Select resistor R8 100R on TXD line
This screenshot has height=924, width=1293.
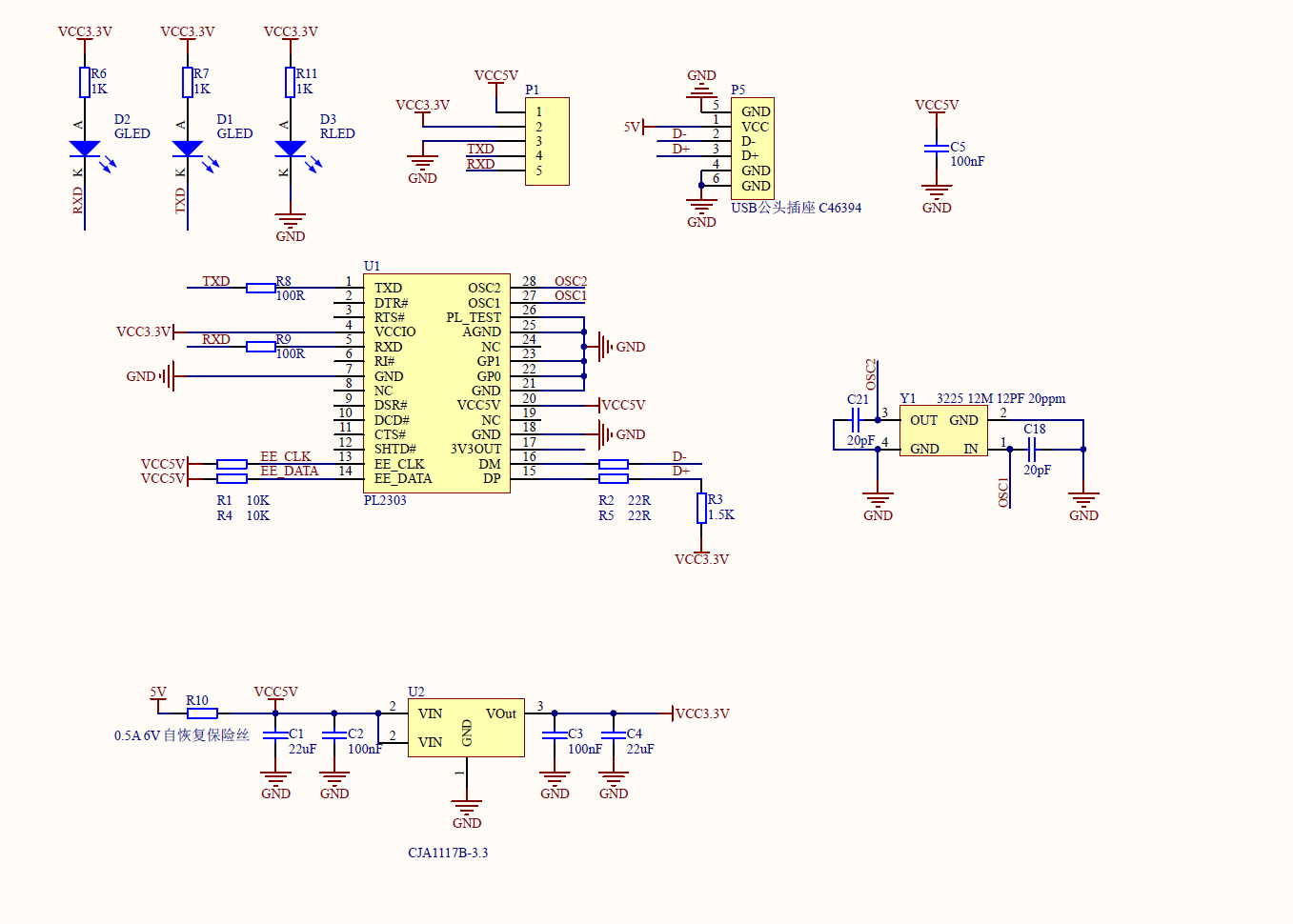(x=261, y=288)
